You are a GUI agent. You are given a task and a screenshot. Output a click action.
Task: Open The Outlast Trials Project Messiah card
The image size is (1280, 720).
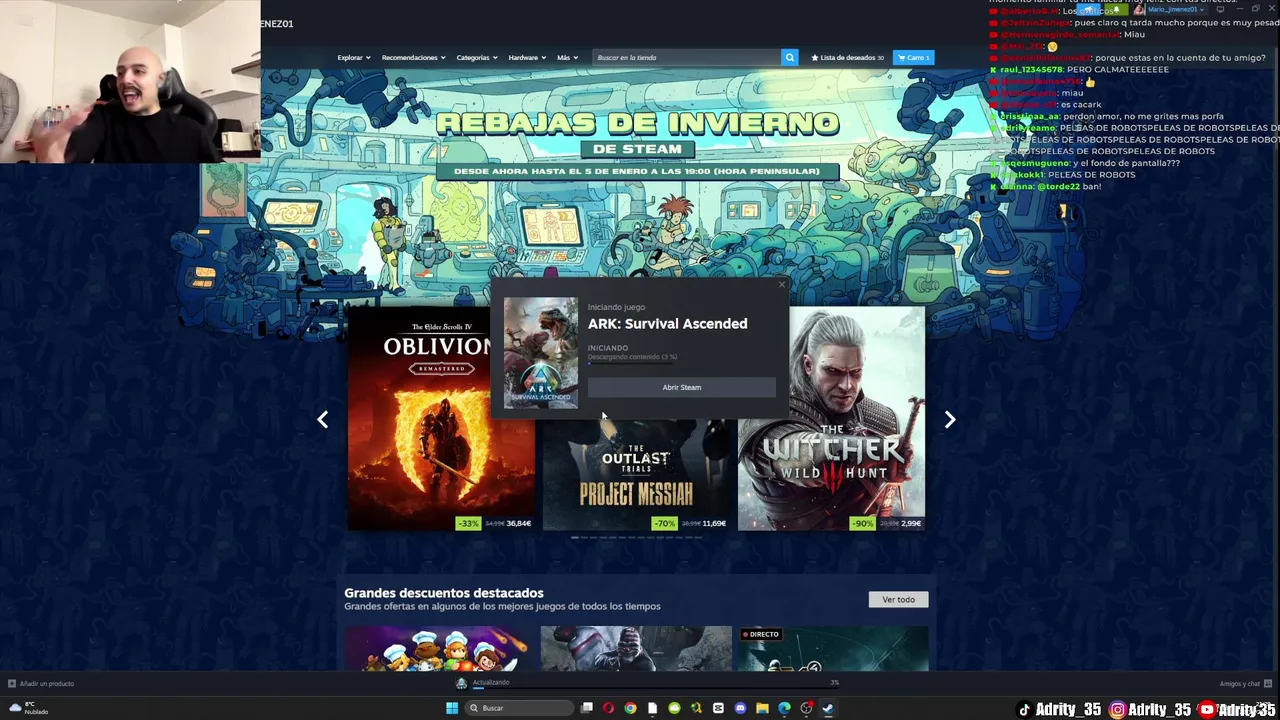(636, 474)
